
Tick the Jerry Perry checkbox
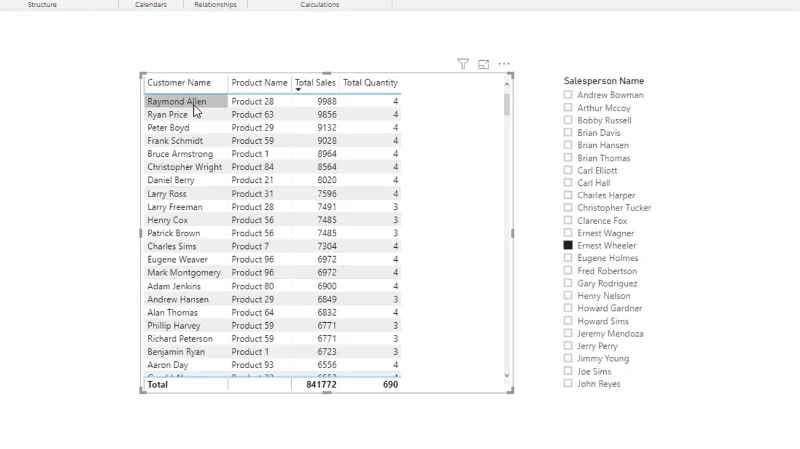coord(568,345)
